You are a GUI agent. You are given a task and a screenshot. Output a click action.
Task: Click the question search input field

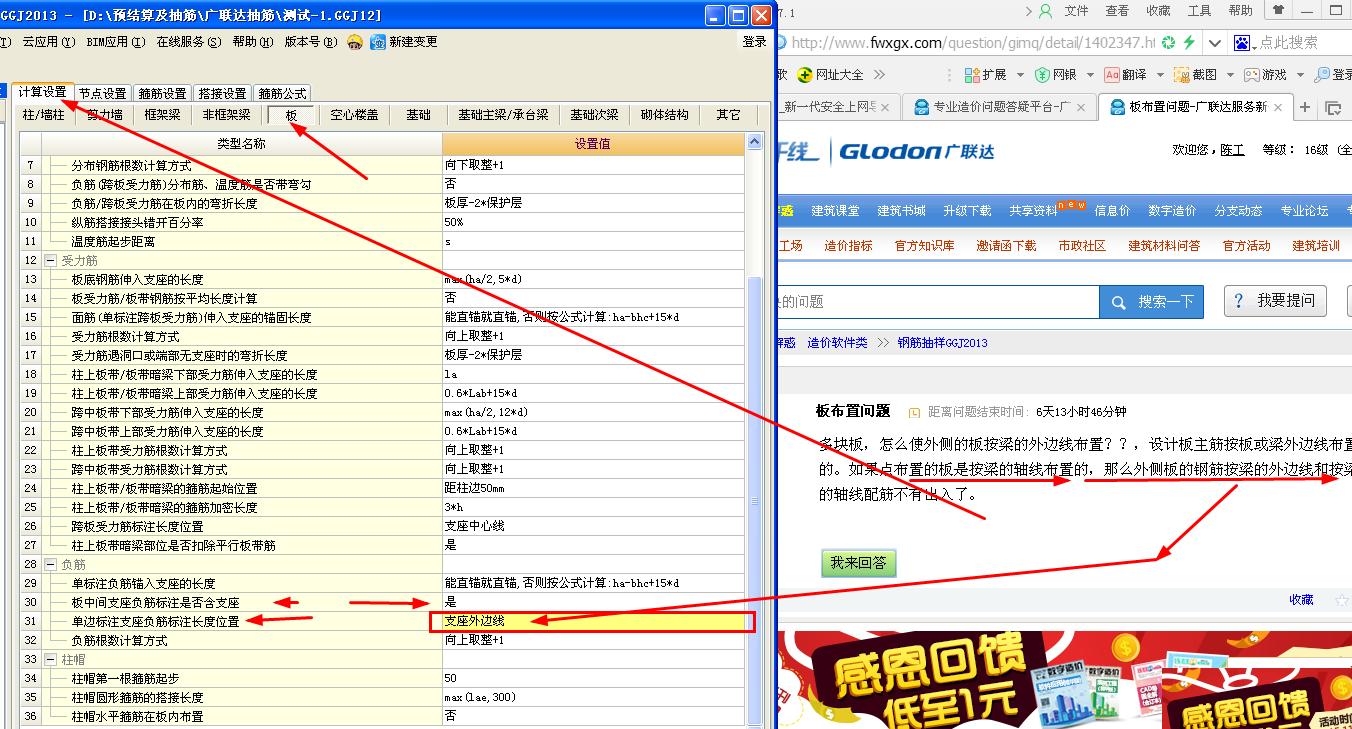coord(938,301)
